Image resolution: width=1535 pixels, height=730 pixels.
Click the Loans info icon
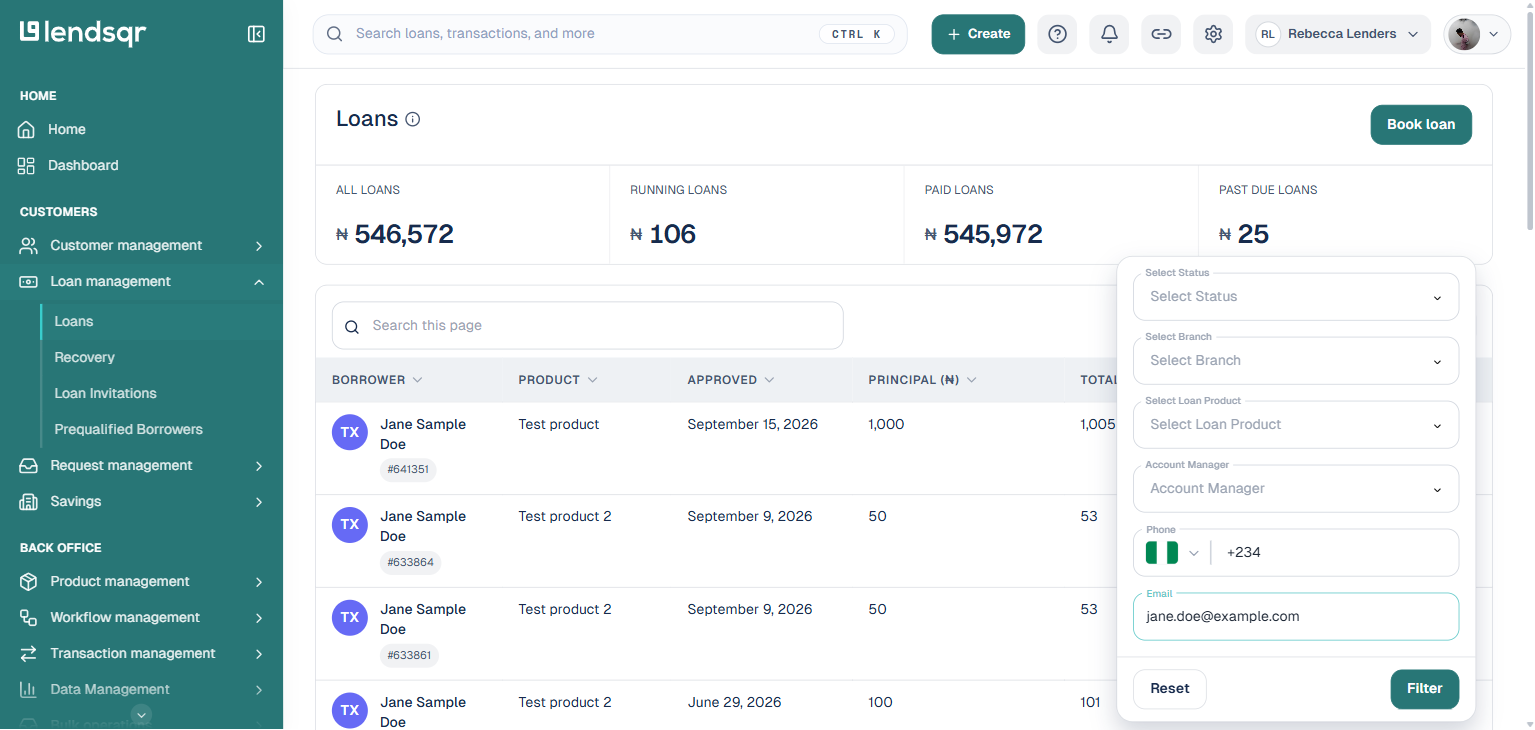412,119
